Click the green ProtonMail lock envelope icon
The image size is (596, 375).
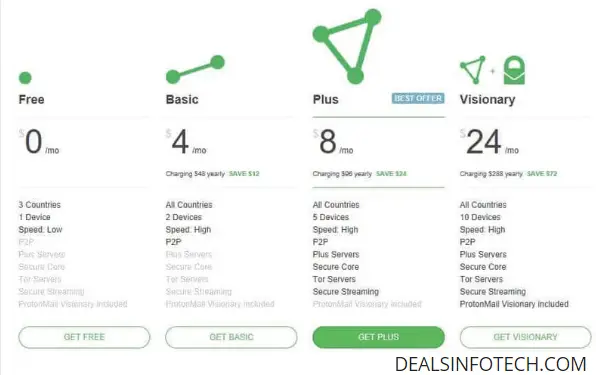click(x=514, y=70)
